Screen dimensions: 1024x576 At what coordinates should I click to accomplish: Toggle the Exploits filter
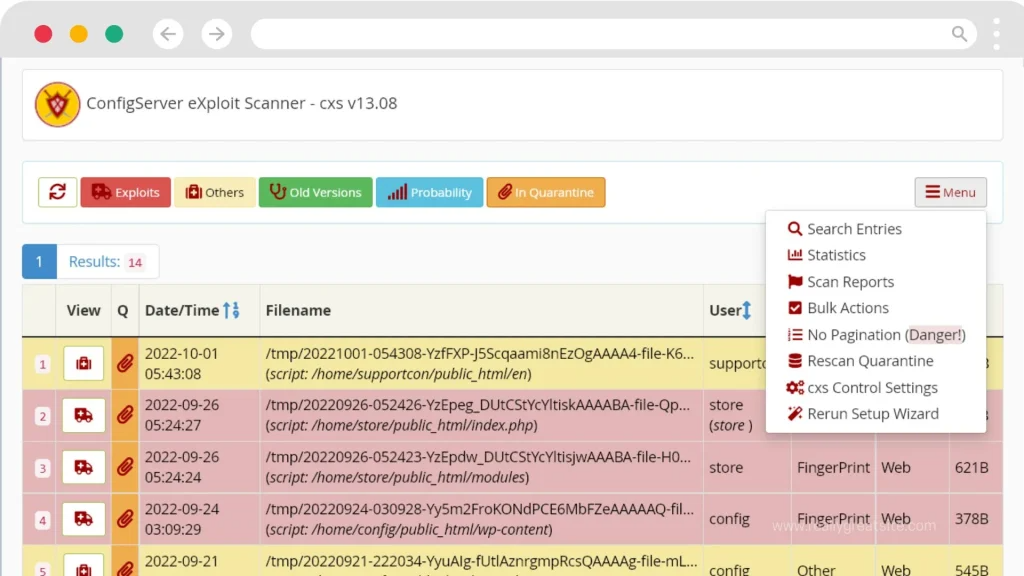tap(125, 192)
